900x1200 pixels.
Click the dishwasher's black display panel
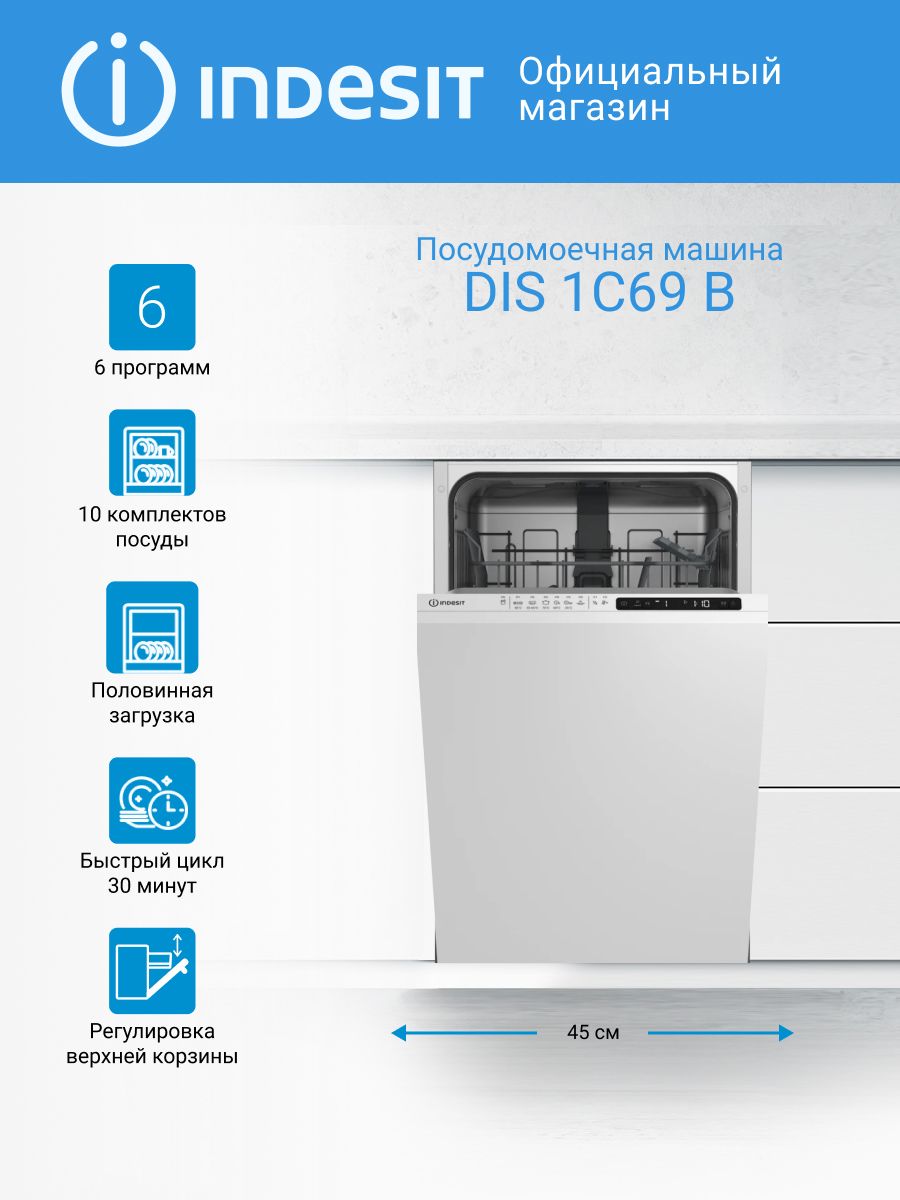[679, 604]
